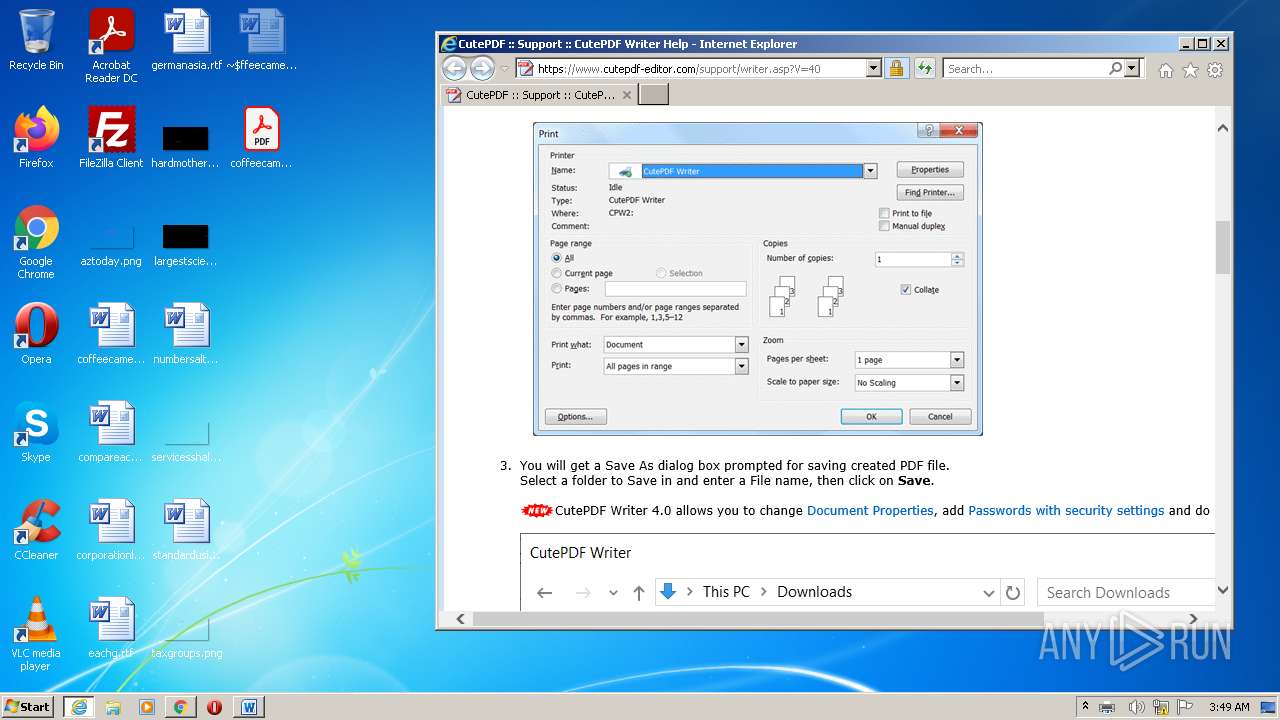The width and height of the screenshot is (1280, 720).
Task: Select Current page radio button
Action: [x=557, y=273]
